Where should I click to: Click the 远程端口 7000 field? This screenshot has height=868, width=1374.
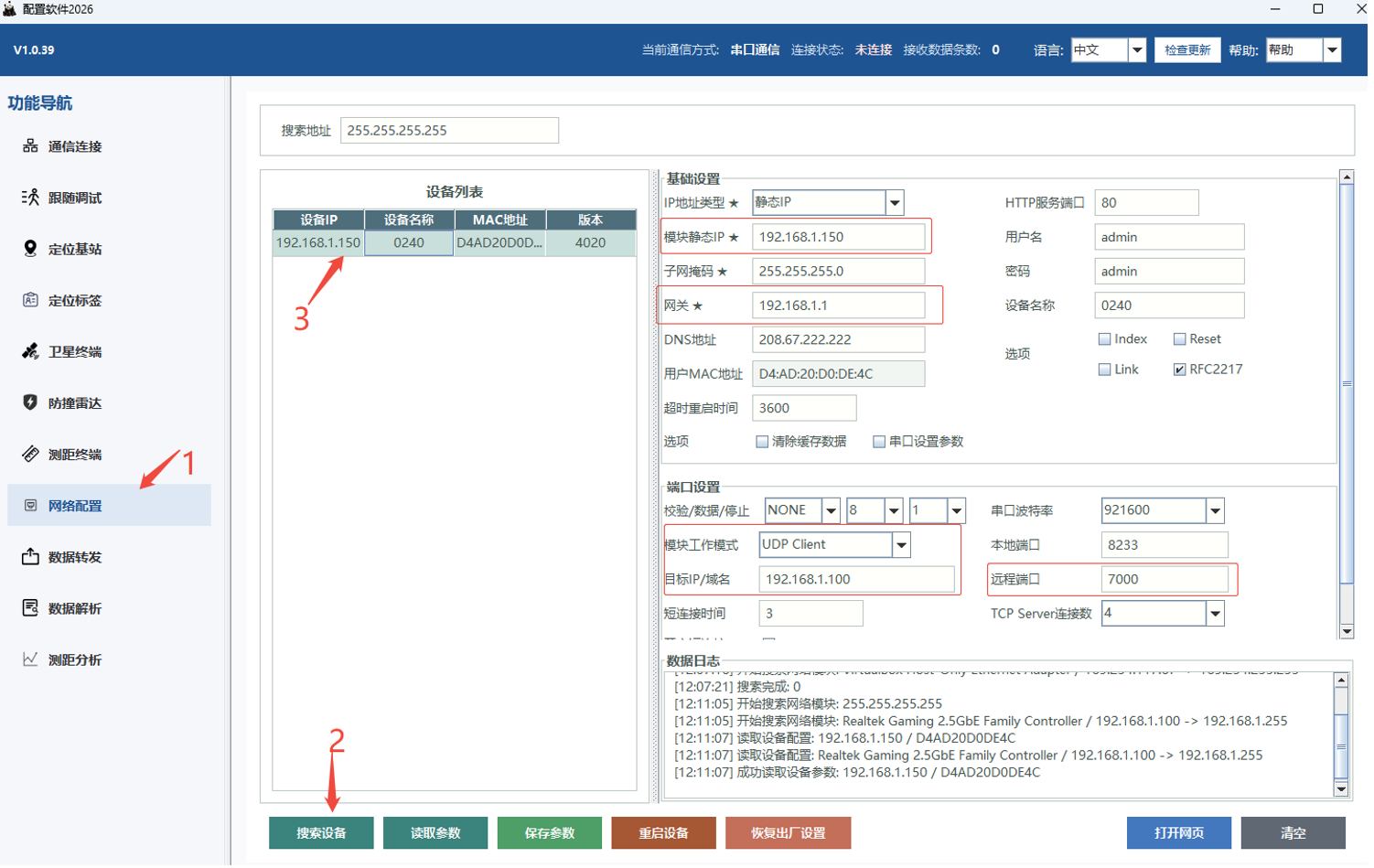tap(1165, 580)
